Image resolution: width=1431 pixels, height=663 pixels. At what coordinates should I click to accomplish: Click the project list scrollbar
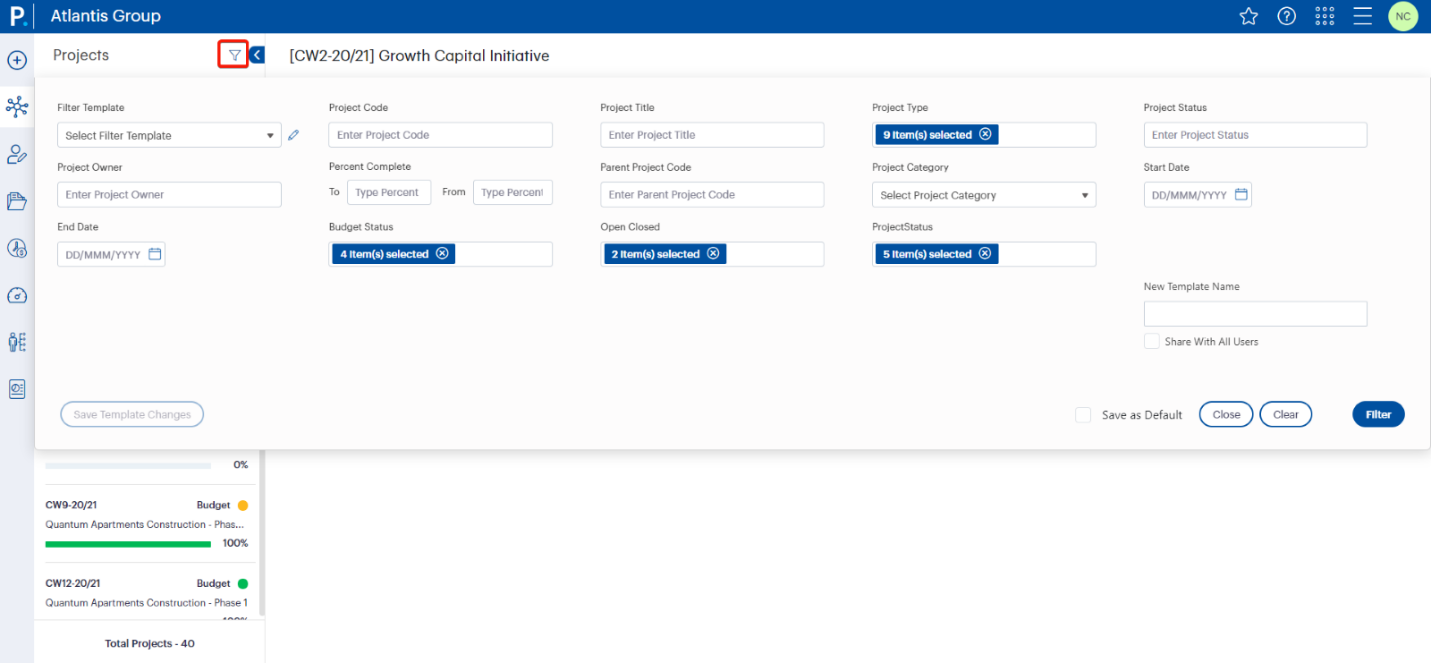[x=262, y=532]
